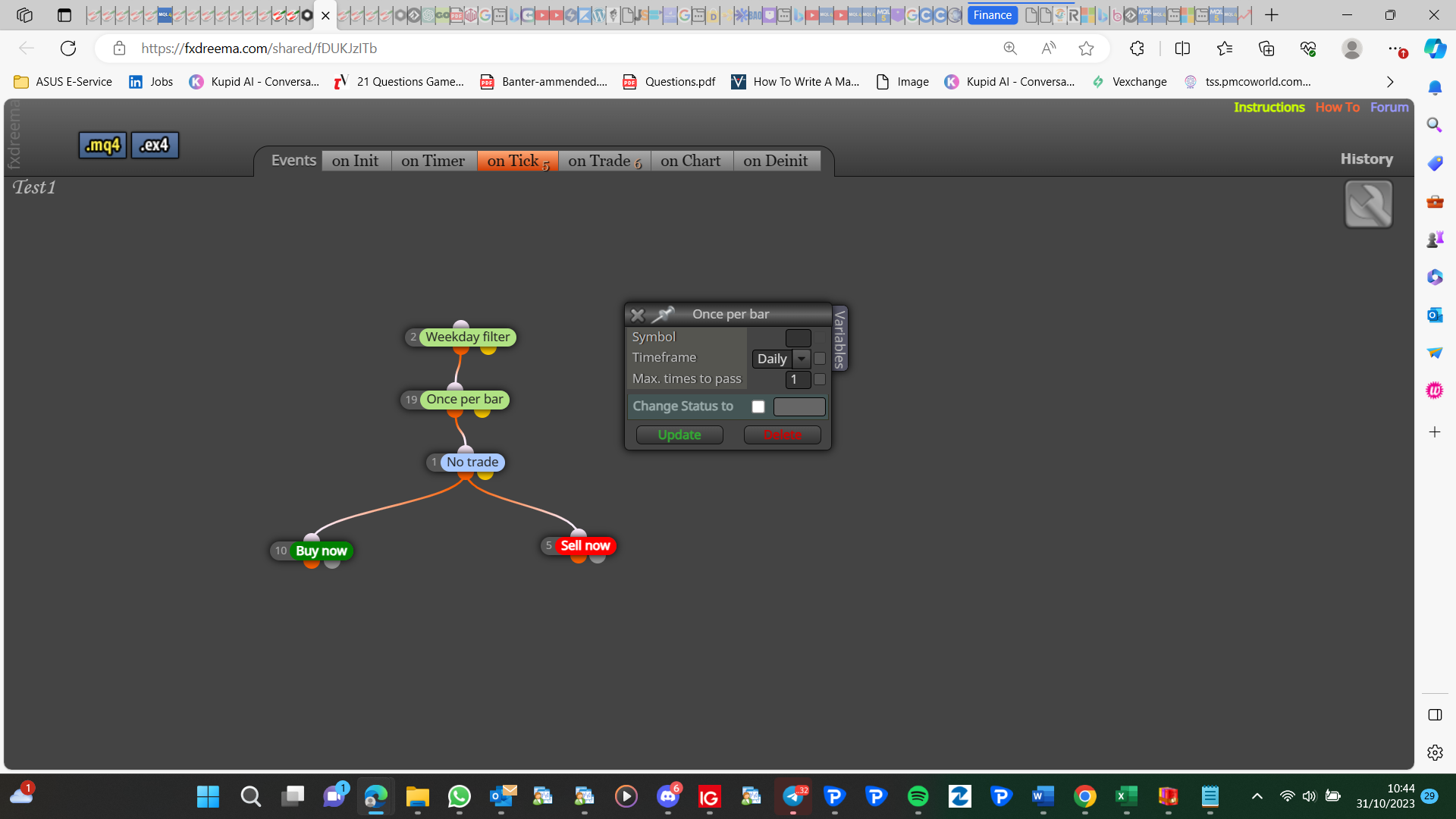This screenshot has width=1456, height=819.
Task: Click Weekday filter orange output connector
Action: (460, 349)
